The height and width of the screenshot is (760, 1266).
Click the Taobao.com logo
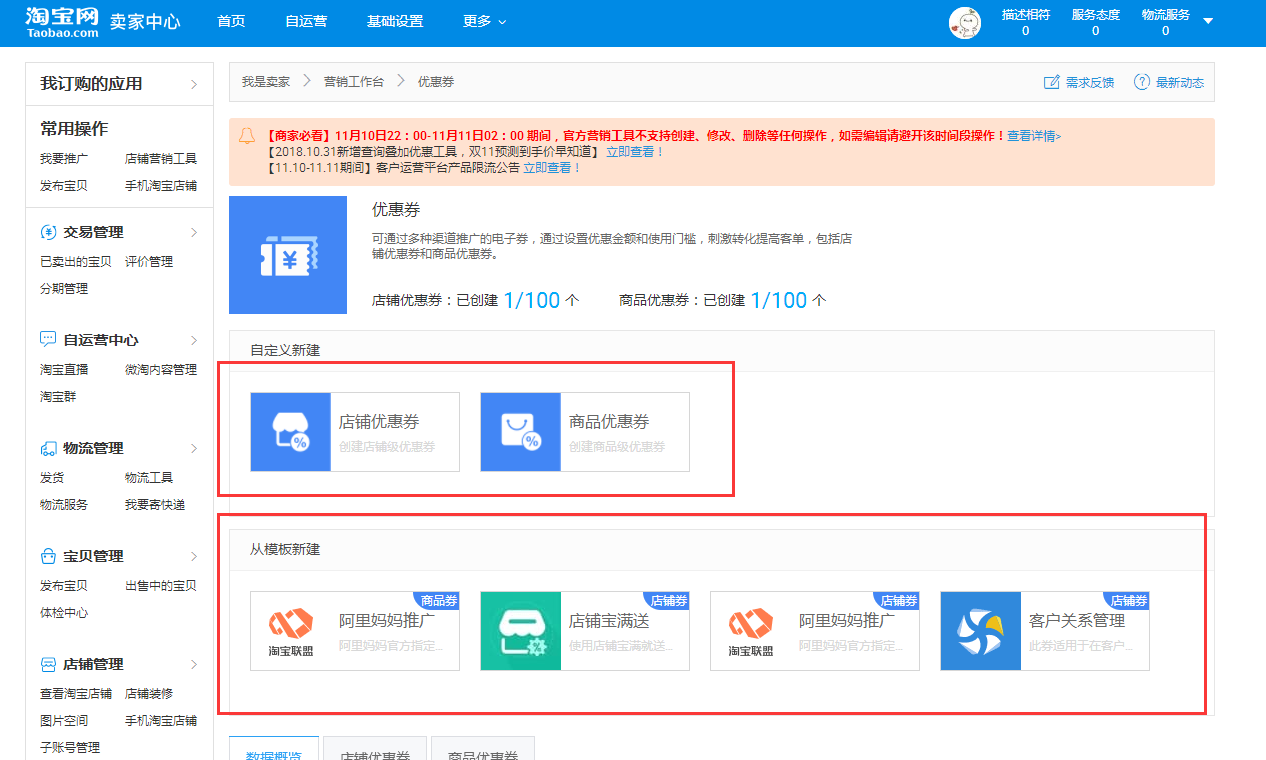62,22
